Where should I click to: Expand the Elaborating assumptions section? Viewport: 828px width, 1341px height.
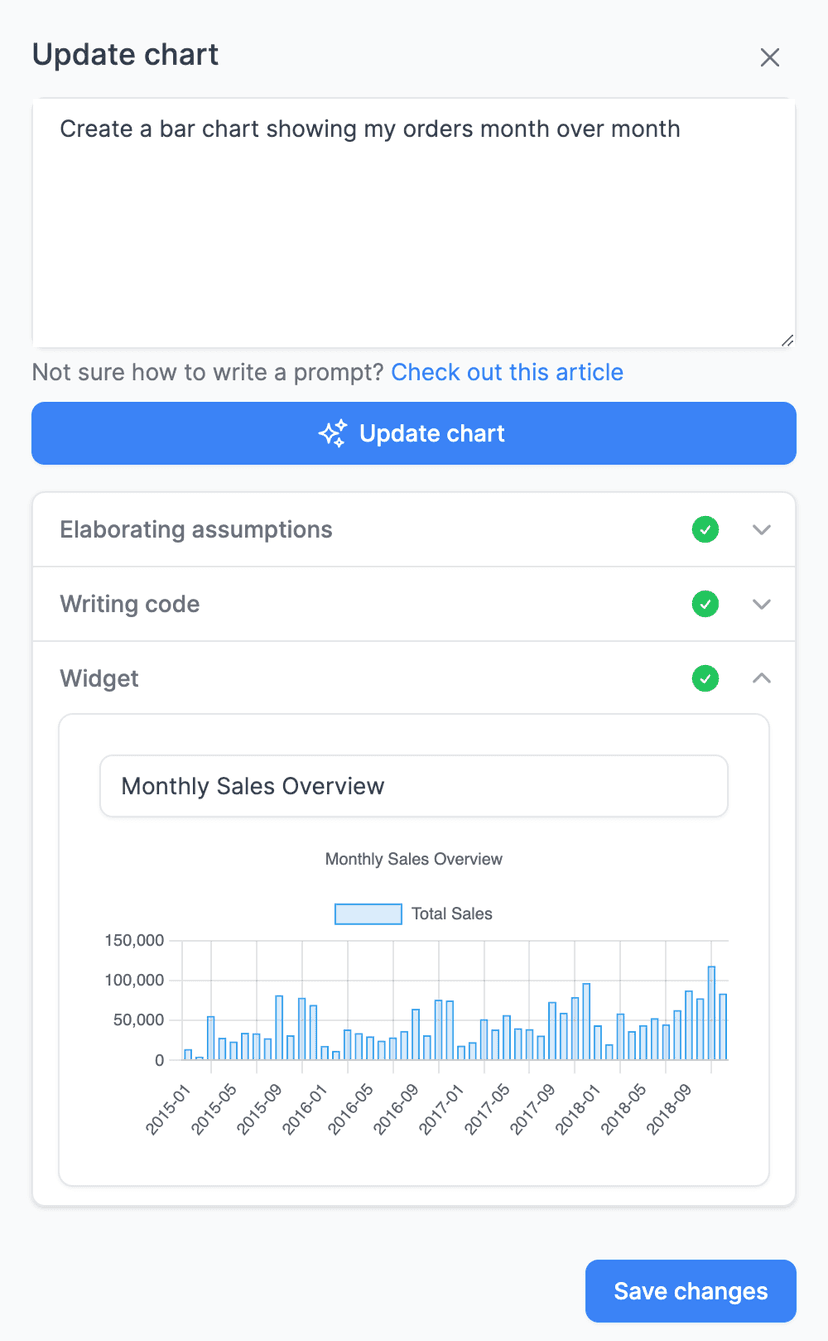(x=762, y=529)
